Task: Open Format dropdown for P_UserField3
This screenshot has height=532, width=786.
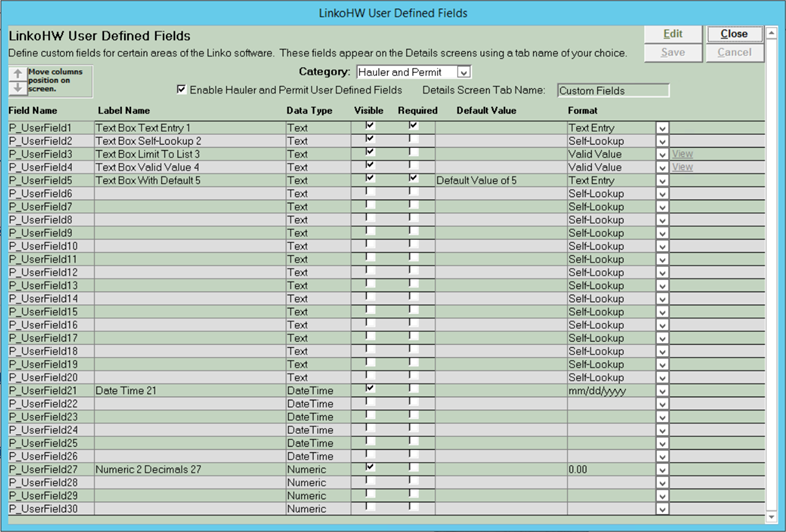Action: [x=662, y=154]
